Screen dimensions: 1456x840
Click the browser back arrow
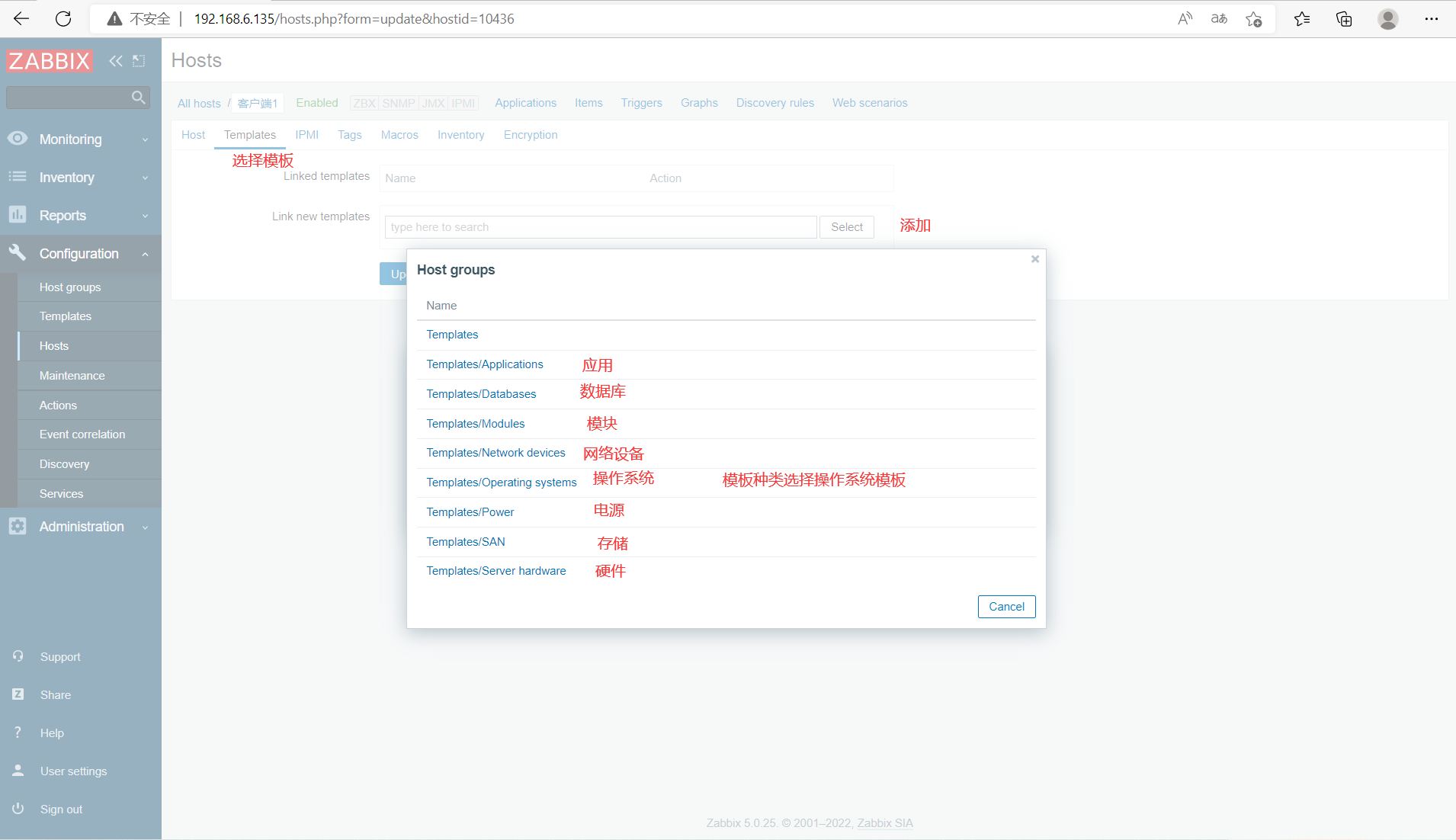tap(21, 19)
